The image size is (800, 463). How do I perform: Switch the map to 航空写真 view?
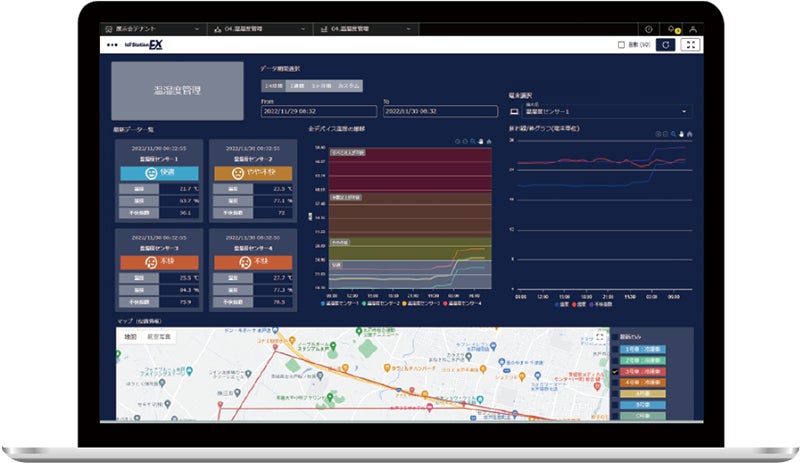159,338
